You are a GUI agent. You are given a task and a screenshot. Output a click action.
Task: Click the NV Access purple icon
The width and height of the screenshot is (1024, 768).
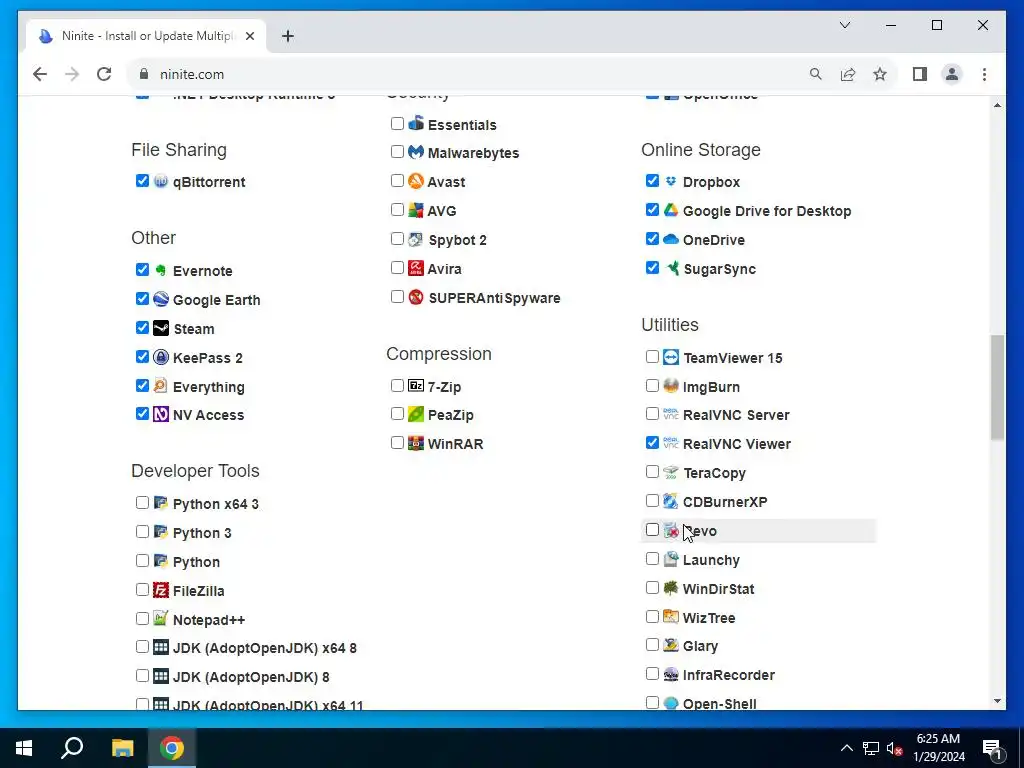click(161, 414)
